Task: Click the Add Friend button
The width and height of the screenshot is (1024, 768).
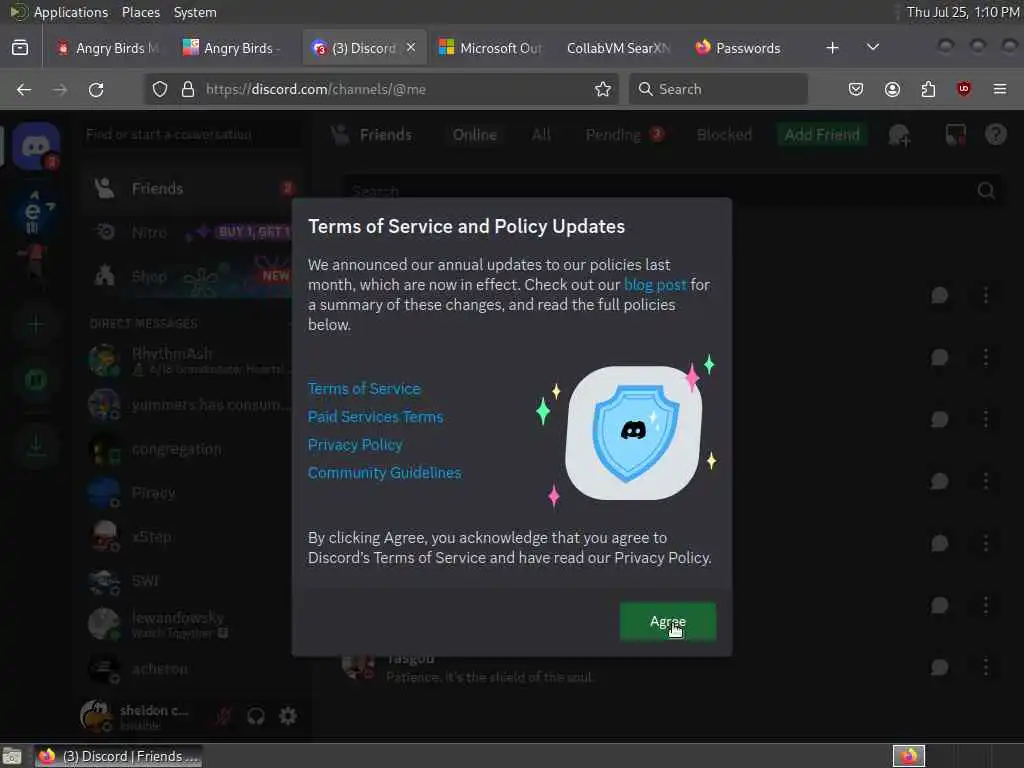Action: tap(822, 135)
